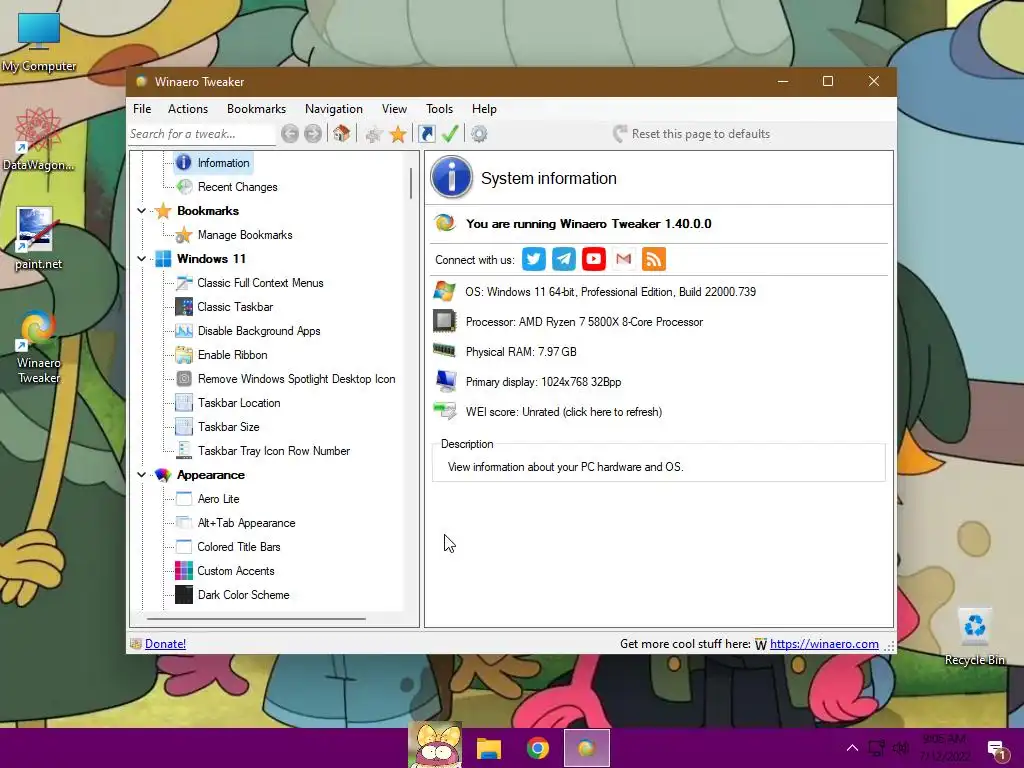Click the Manage Bookmarks star icon

pyautogui.click(x=184, y=235)
